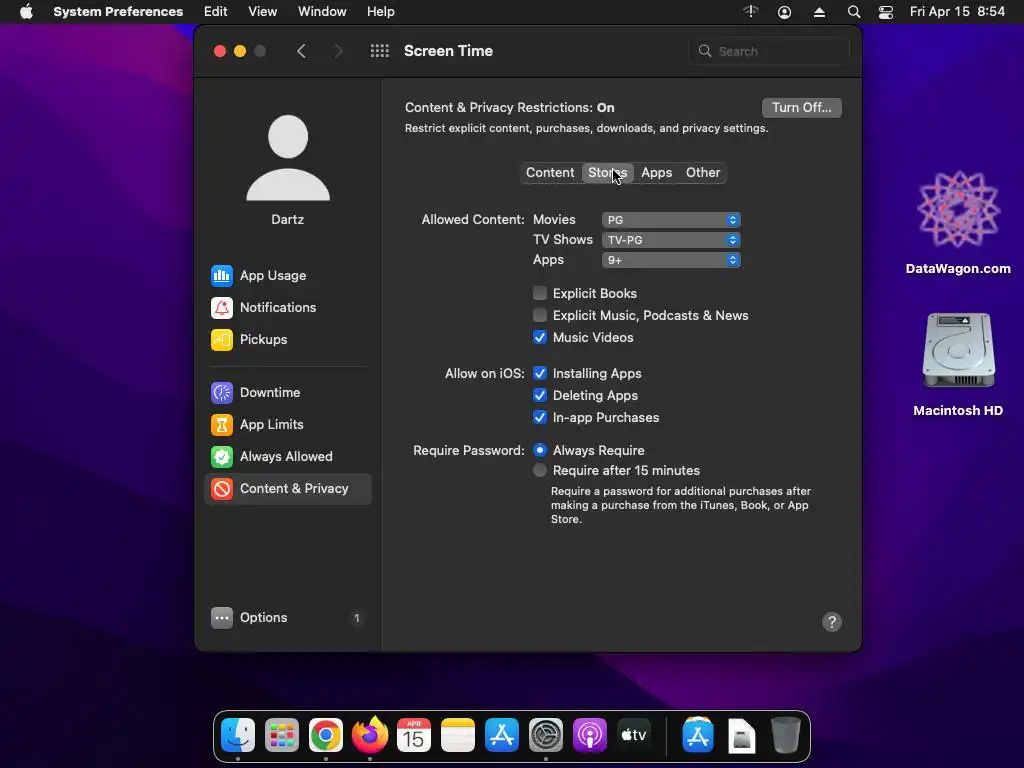This screenshot has width=1024, height=768.
Task: Click the Search field
Action: (x=769, y=52)
